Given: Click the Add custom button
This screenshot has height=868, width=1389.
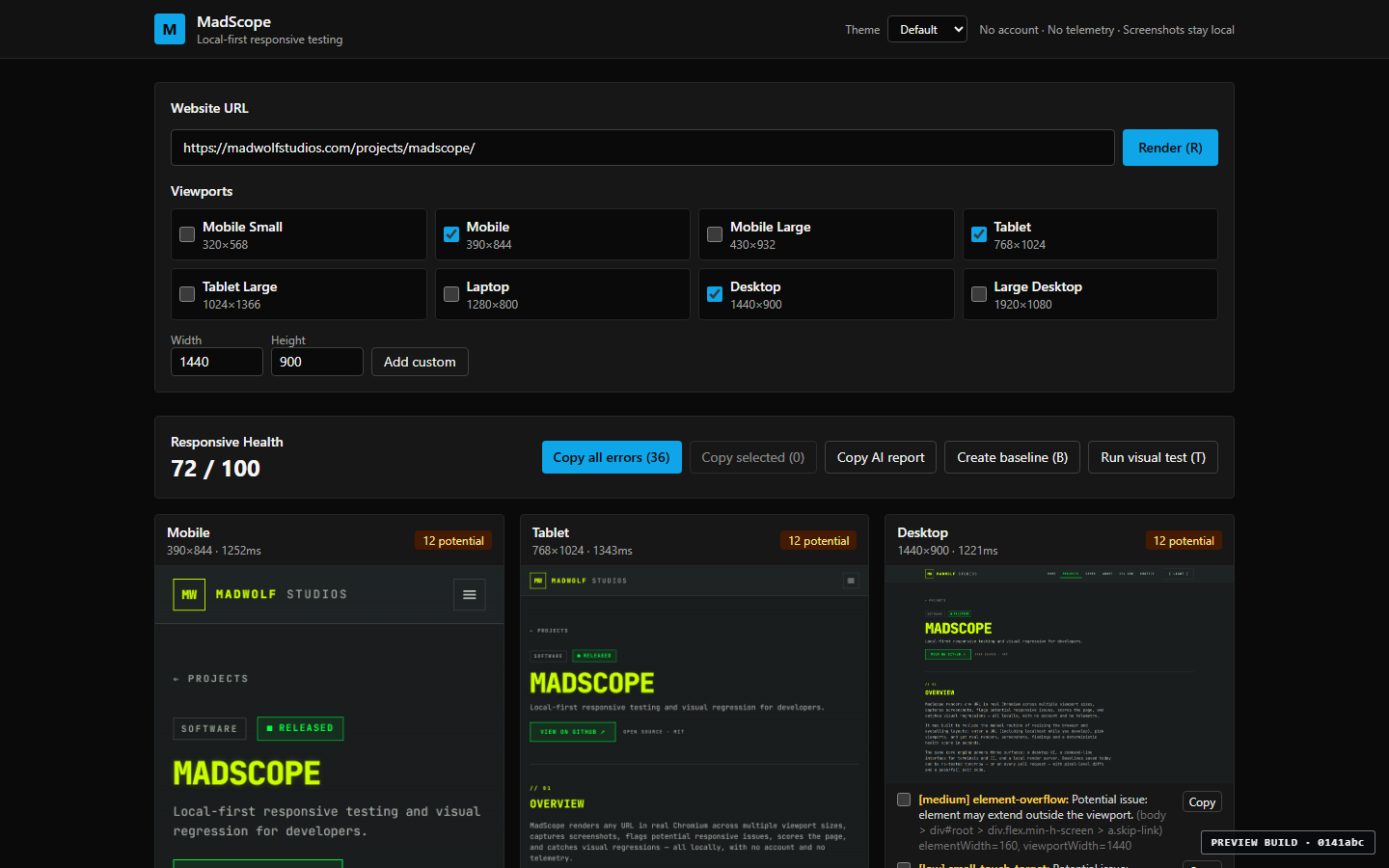Looking at the screenshot, I should (x=420, y=362).
